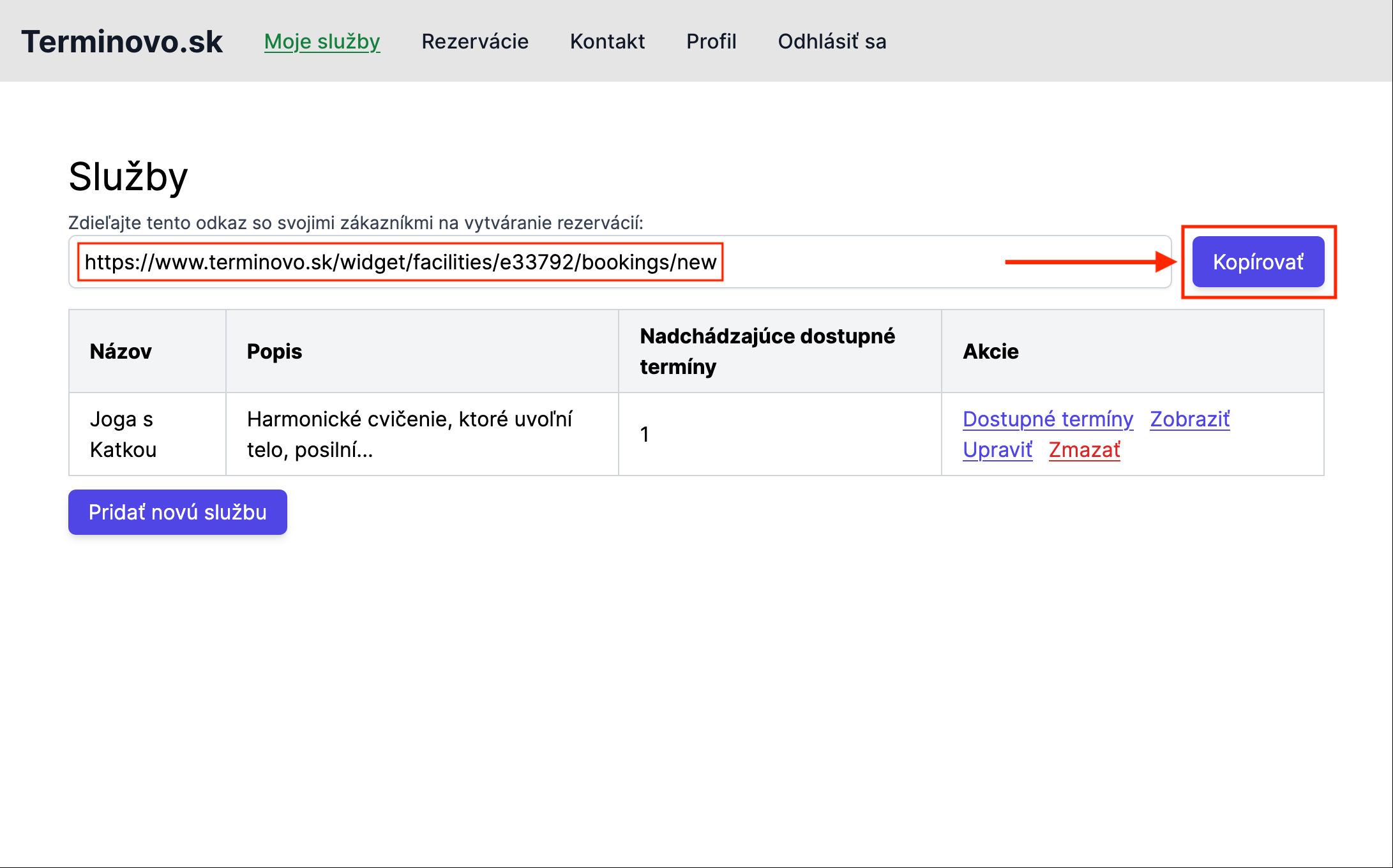This screenshot has height=868, width=1393.
Task: Click the Harmonické cvičenie description cell
Action: (409, 435)
